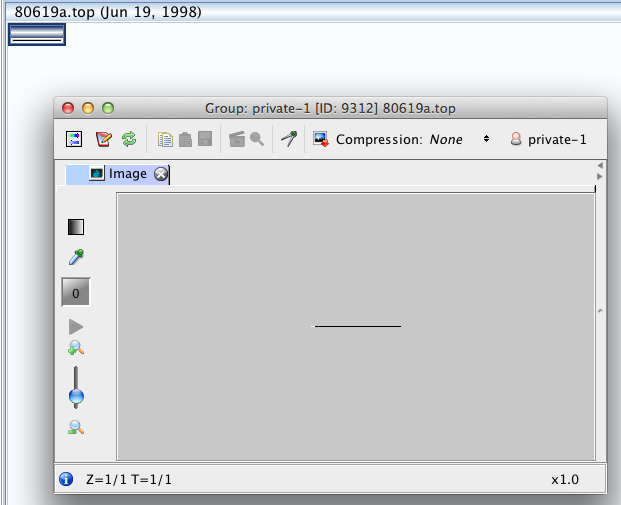
Task: Click the image download icon beside Compression
Action: [320, 139]
